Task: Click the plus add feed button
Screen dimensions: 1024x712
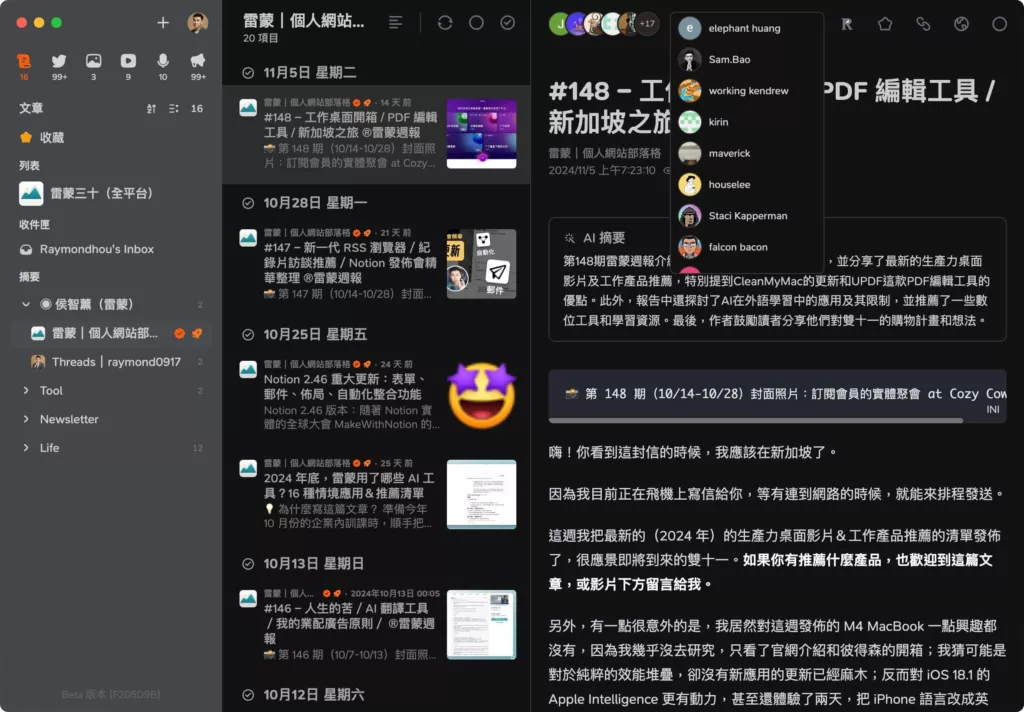Action: [163, 23]
